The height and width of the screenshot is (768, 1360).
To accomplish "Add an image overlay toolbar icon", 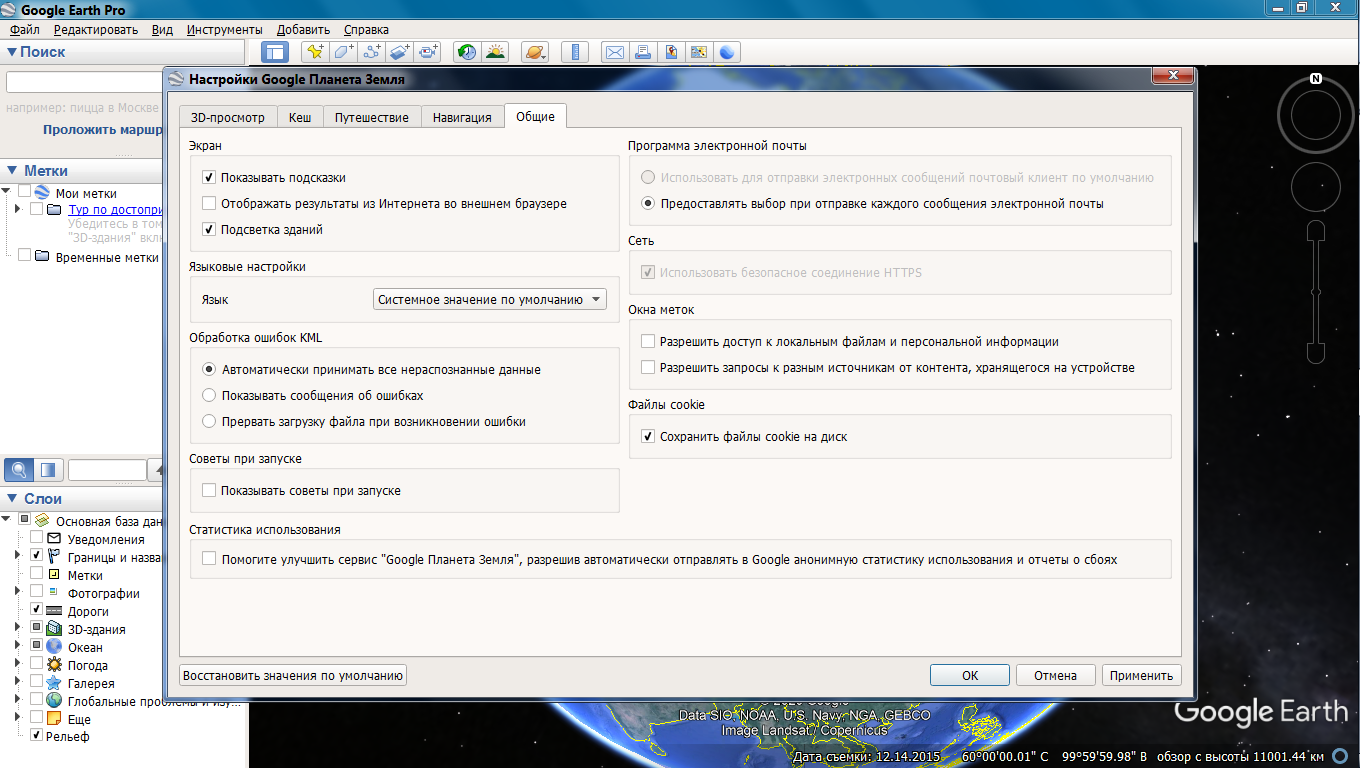I will (400, 52).
